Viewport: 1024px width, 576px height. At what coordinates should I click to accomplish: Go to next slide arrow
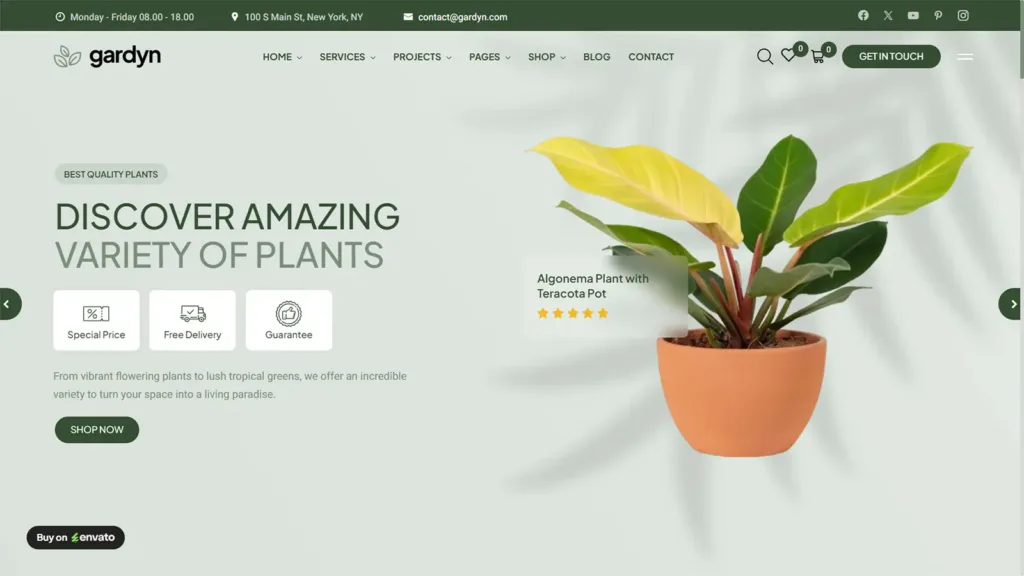tap(1012, 304)
